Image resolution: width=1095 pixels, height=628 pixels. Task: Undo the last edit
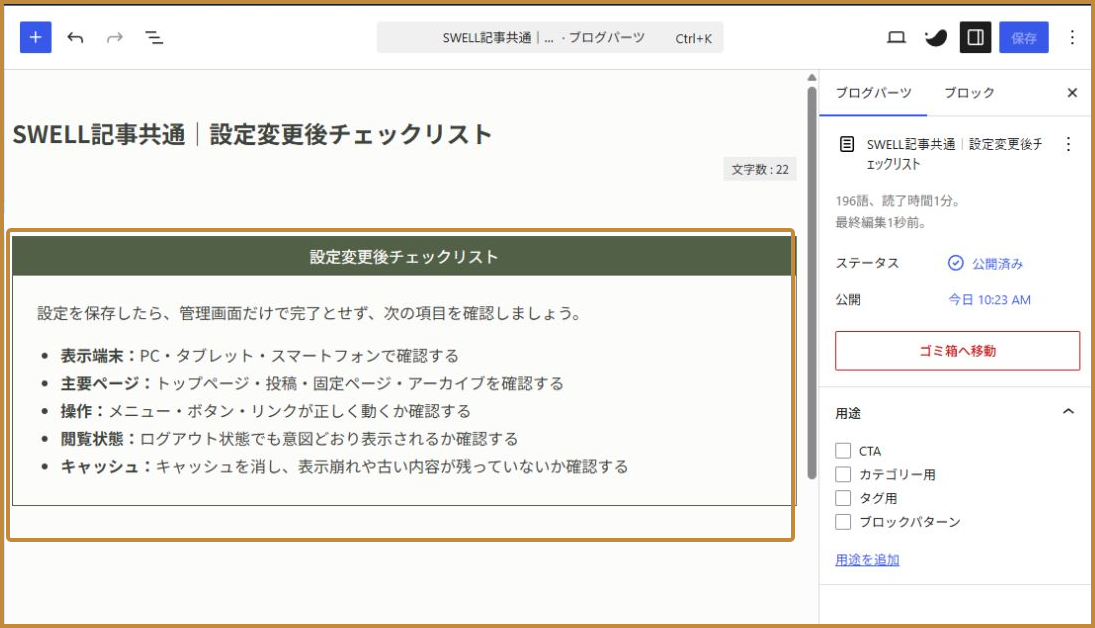[x=75, y=38]
